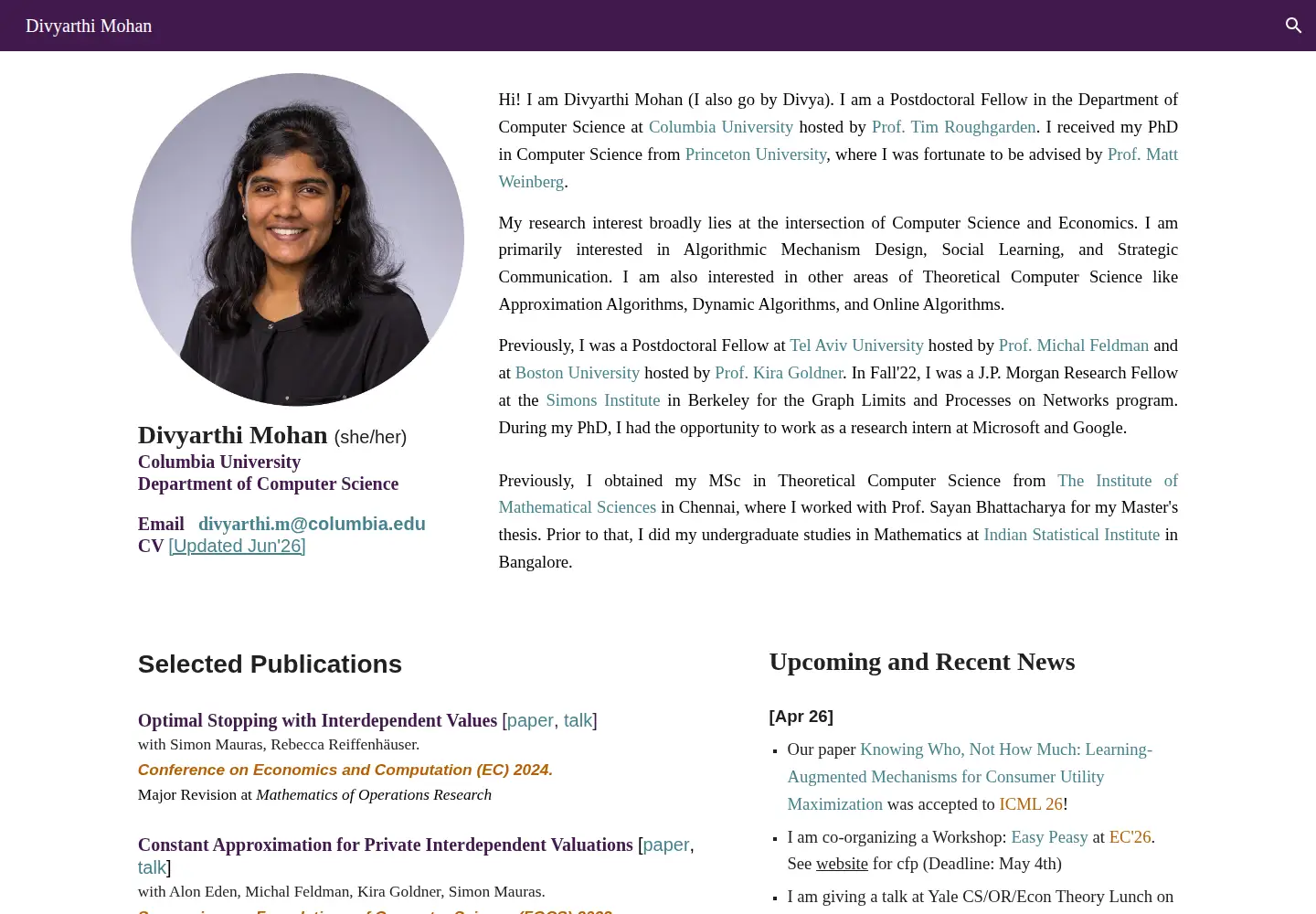Click the divyarthi.m@columbia.edu email link
The width and height of the screenshot is (1316, 914).
point(312,524)
